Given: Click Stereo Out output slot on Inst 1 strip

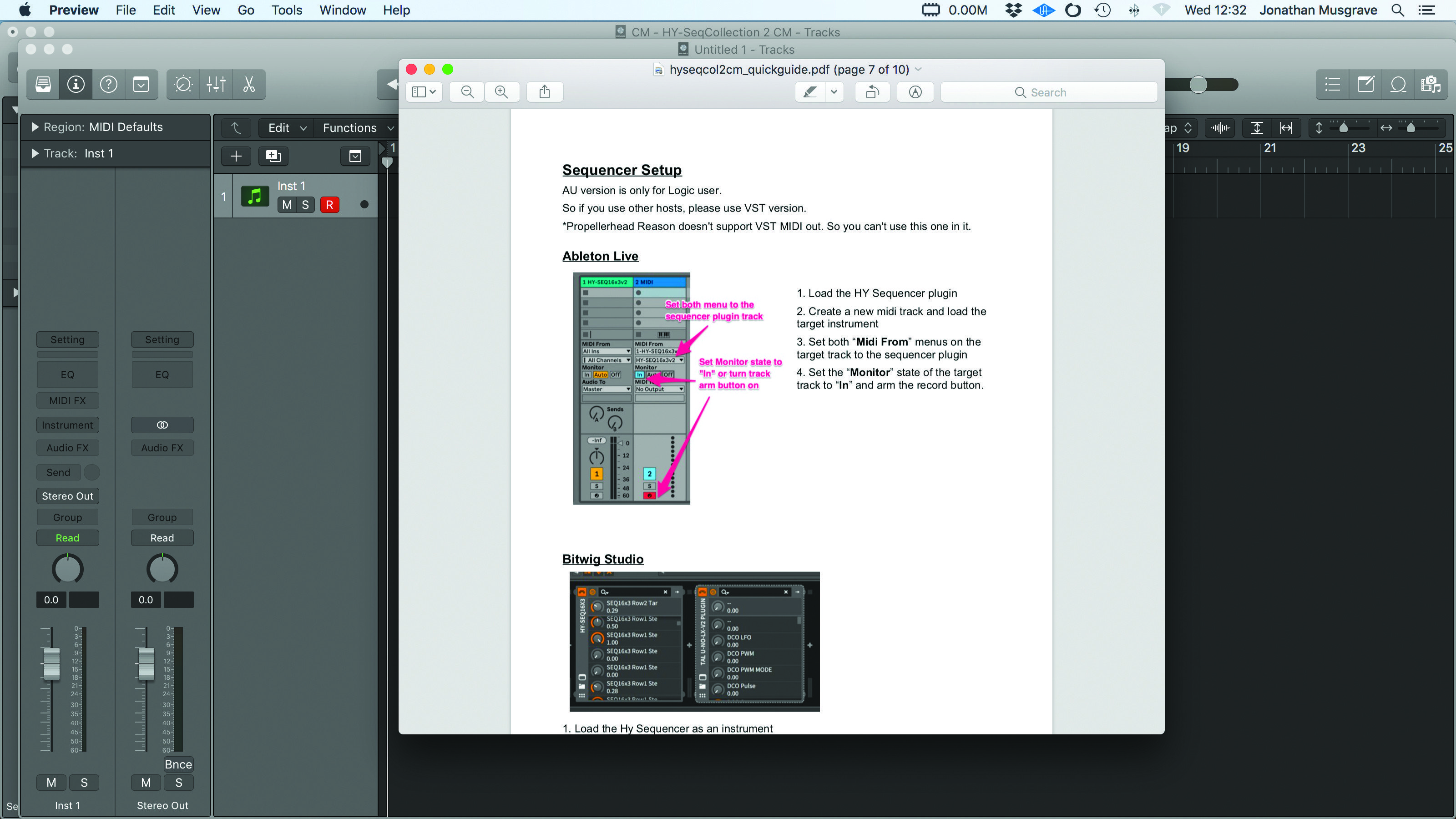Looking at the screenshot, I should pos(67,496).
